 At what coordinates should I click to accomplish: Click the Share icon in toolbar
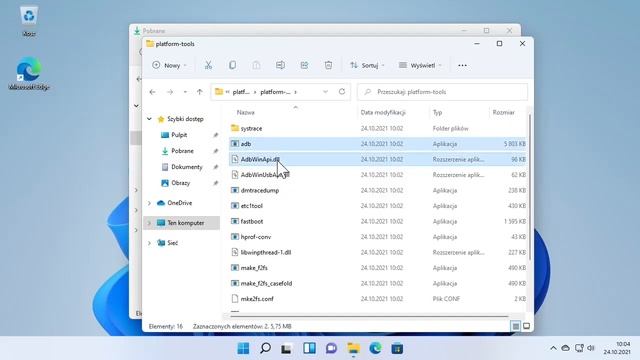pyautogui.click(x=304, y=65)
